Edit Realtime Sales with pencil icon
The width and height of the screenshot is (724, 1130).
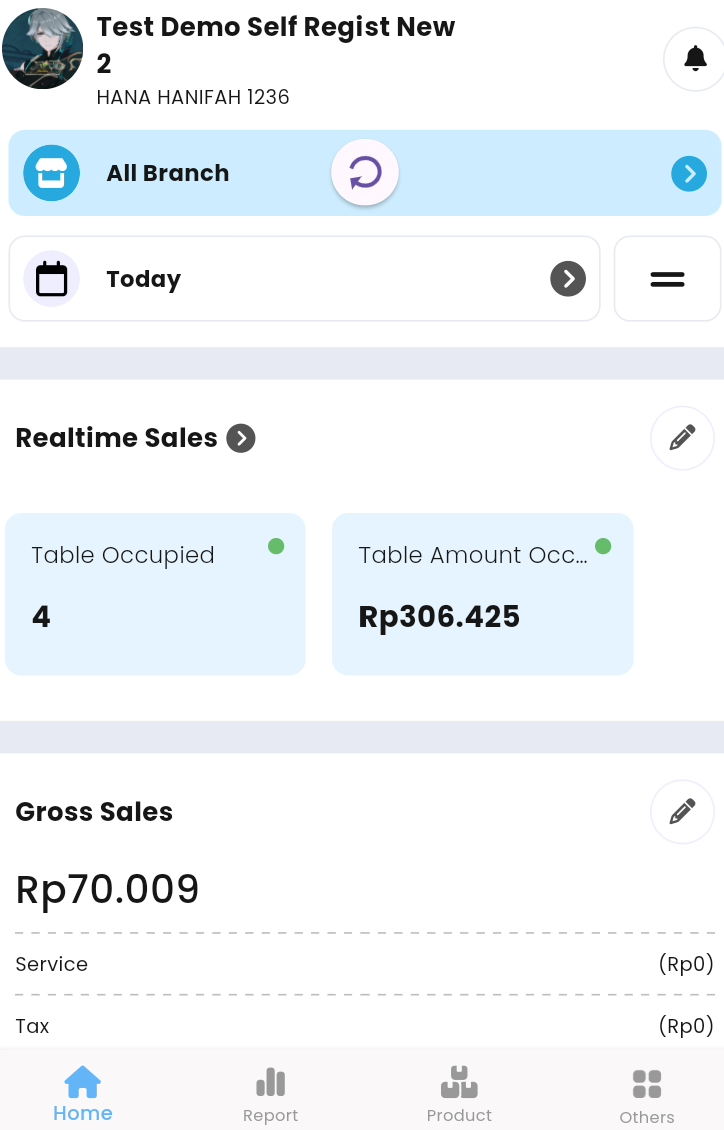(682, 437)
